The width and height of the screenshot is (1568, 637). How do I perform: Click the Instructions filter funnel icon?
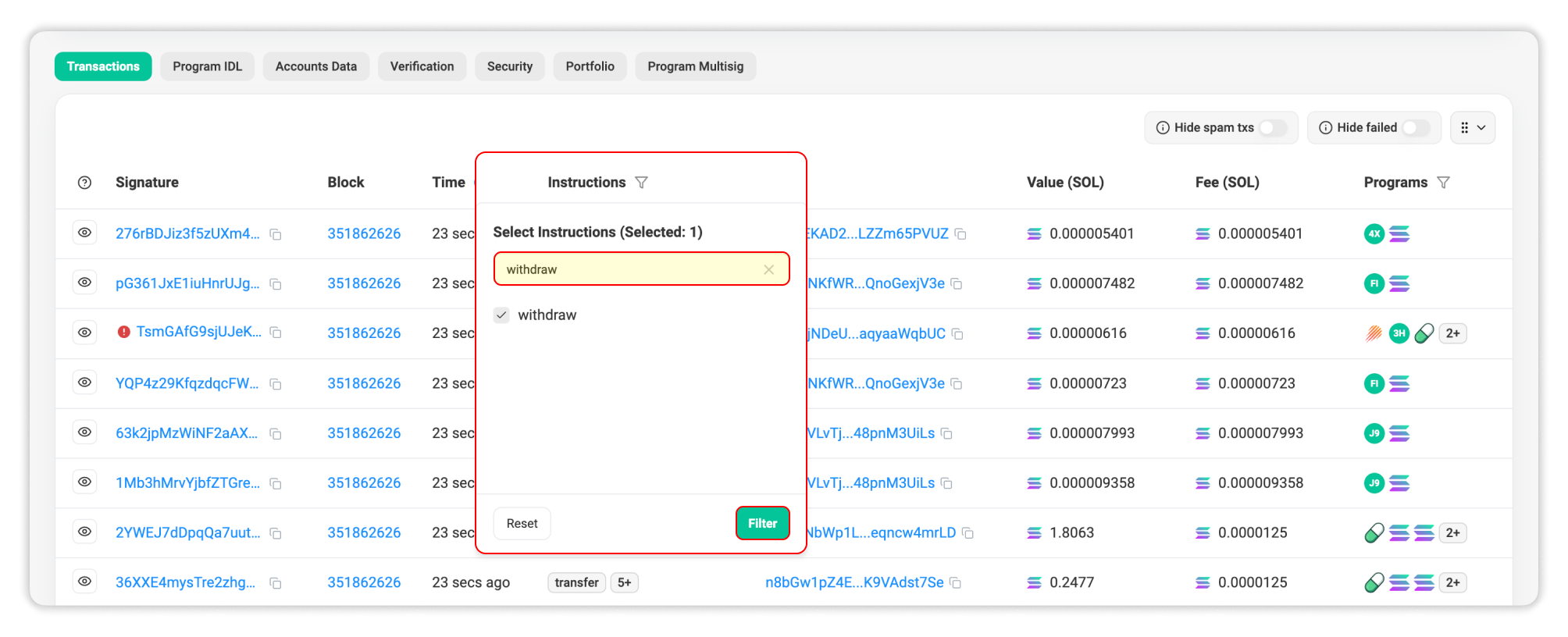tap(641, 183)
